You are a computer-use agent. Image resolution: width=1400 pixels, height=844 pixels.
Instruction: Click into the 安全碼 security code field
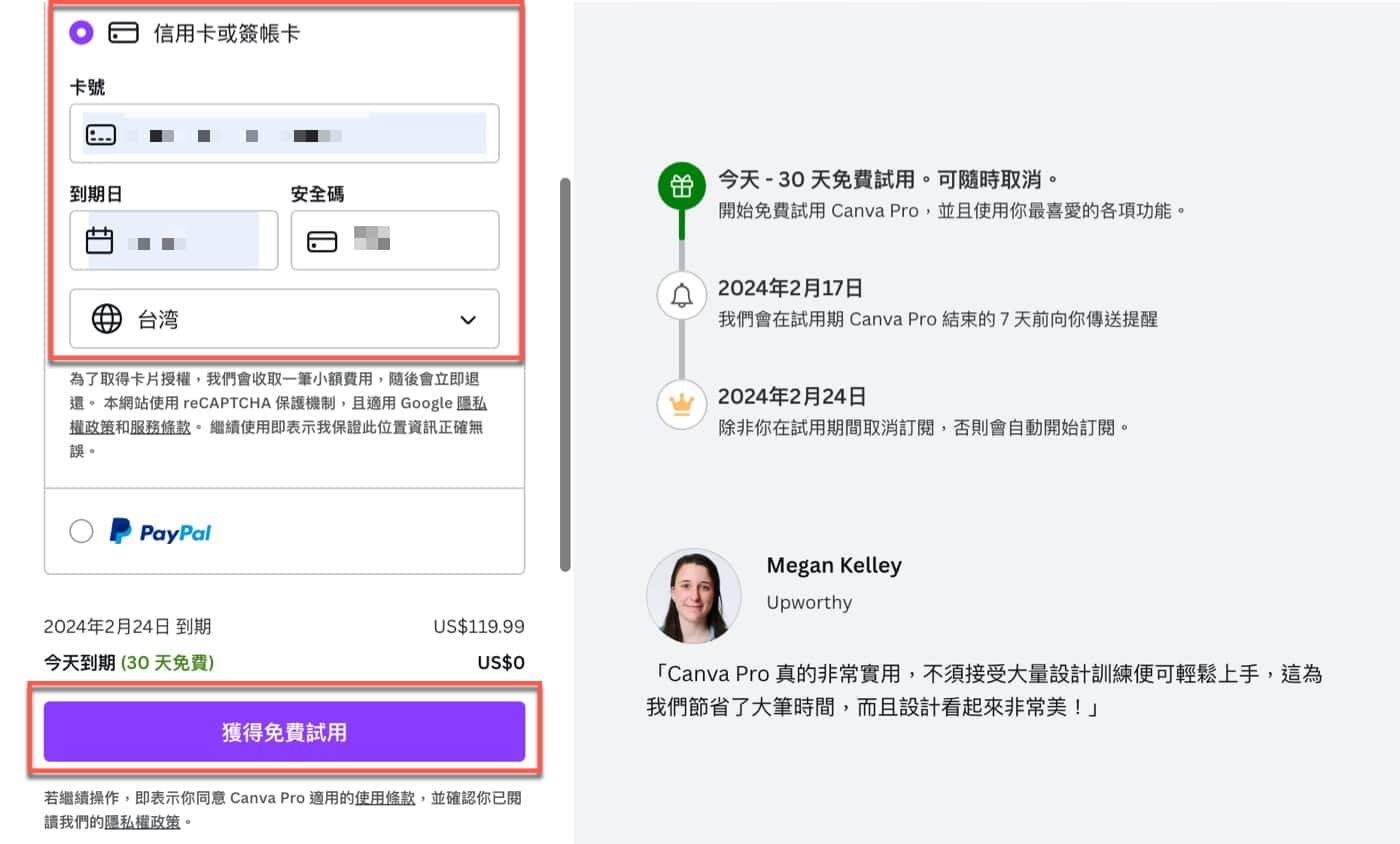pos(395,240)
